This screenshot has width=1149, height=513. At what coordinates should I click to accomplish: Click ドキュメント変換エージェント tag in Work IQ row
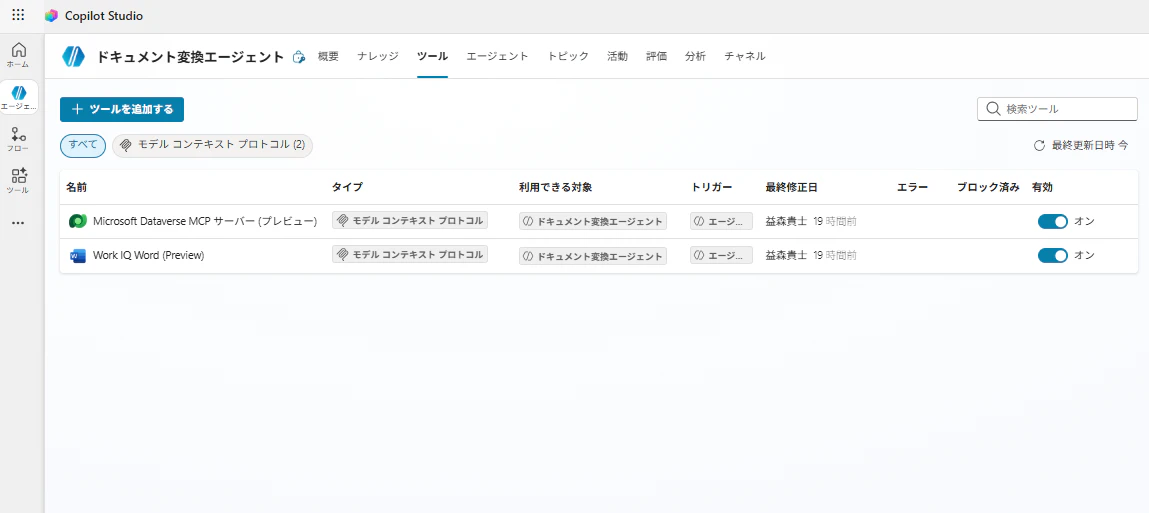(x=593, y=256)
